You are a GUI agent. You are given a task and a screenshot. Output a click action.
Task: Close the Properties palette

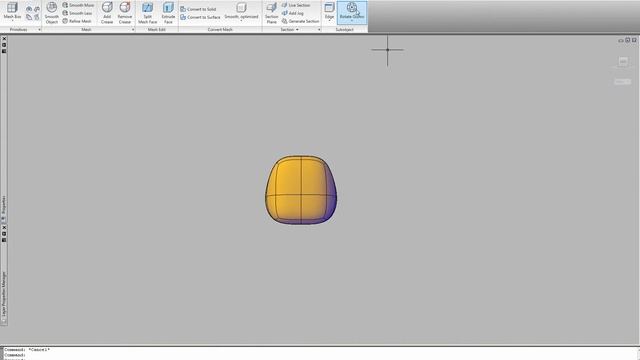4,39
